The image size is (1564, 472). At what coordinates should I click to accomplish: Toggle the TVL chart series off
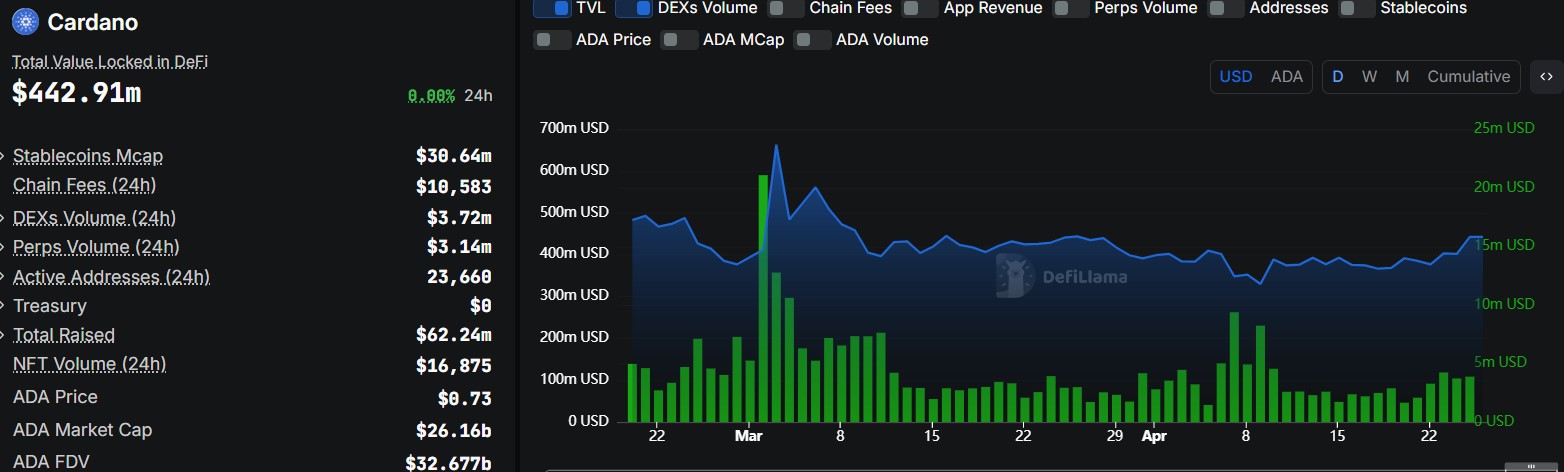pos(552,8)
